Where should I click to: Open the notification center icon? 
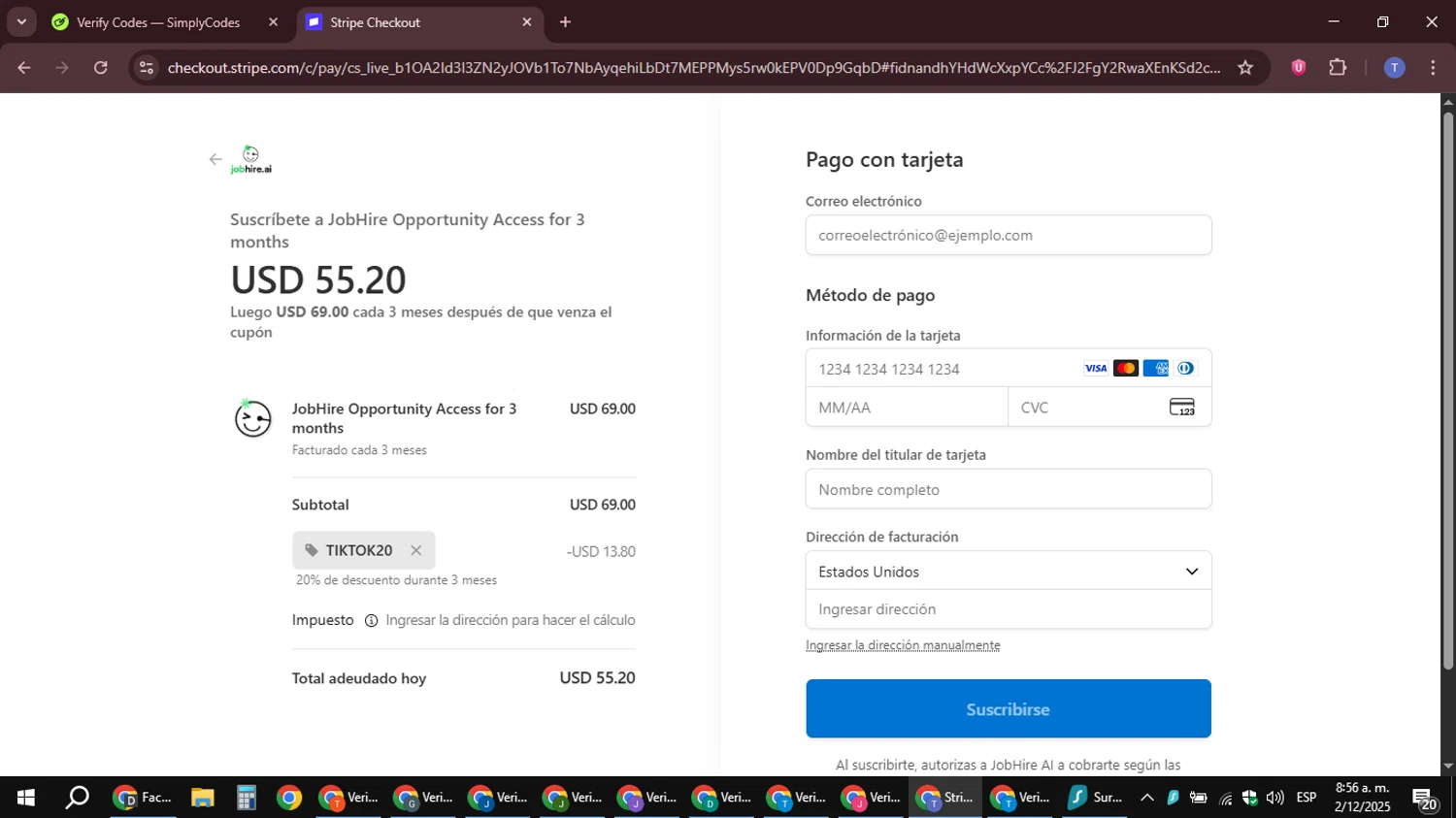point(1424,799)
